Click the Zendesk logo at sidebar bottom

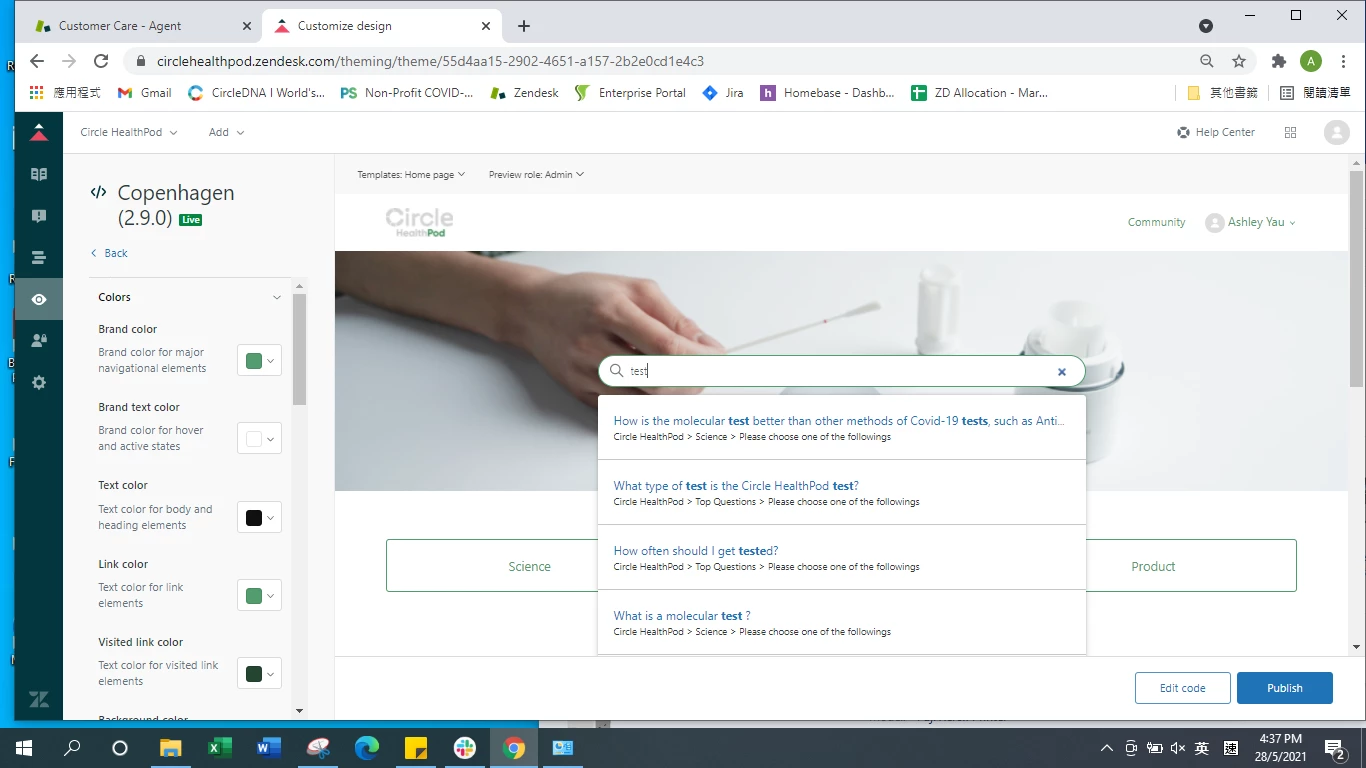39,700
